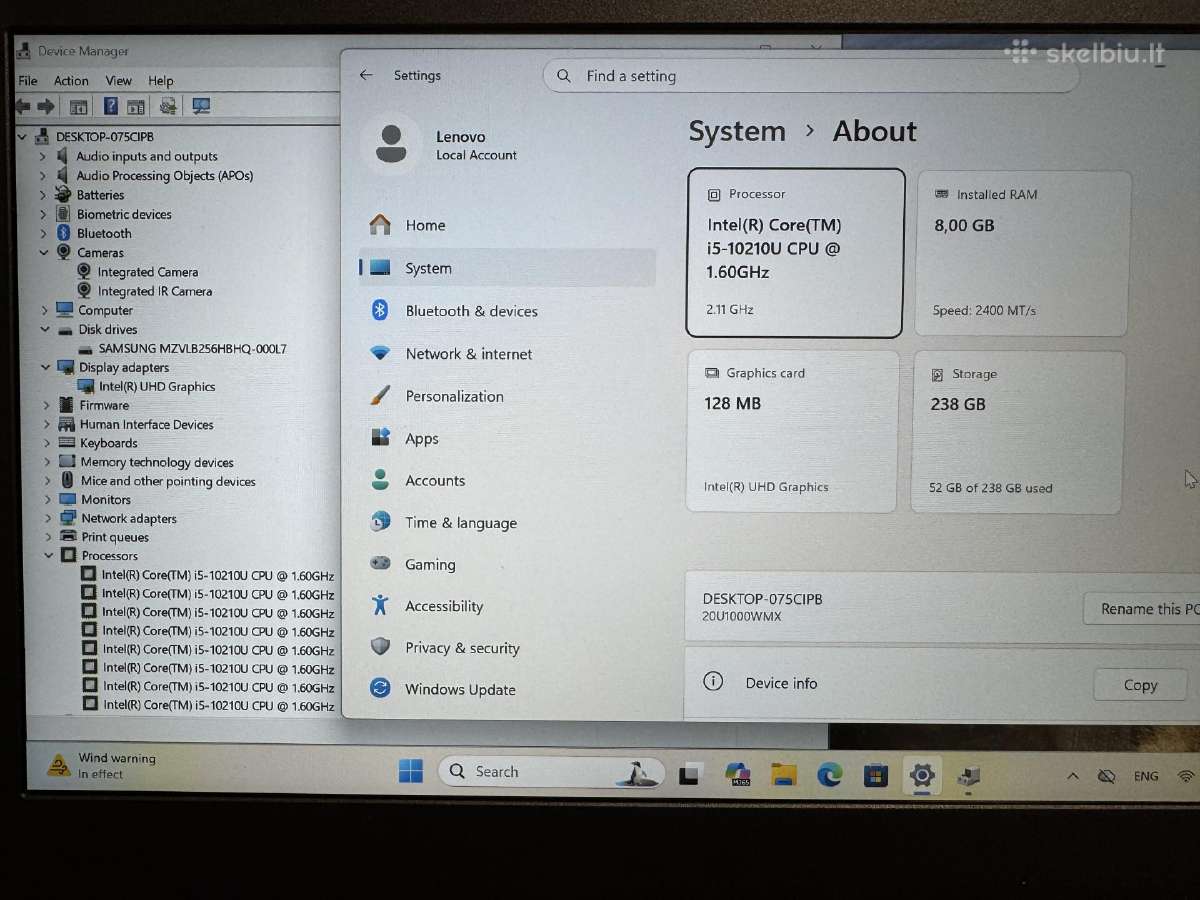The height and width of the screenshot is (900, 1200).
Task: Select Human Interface Devices category
Action: (146, 424)
